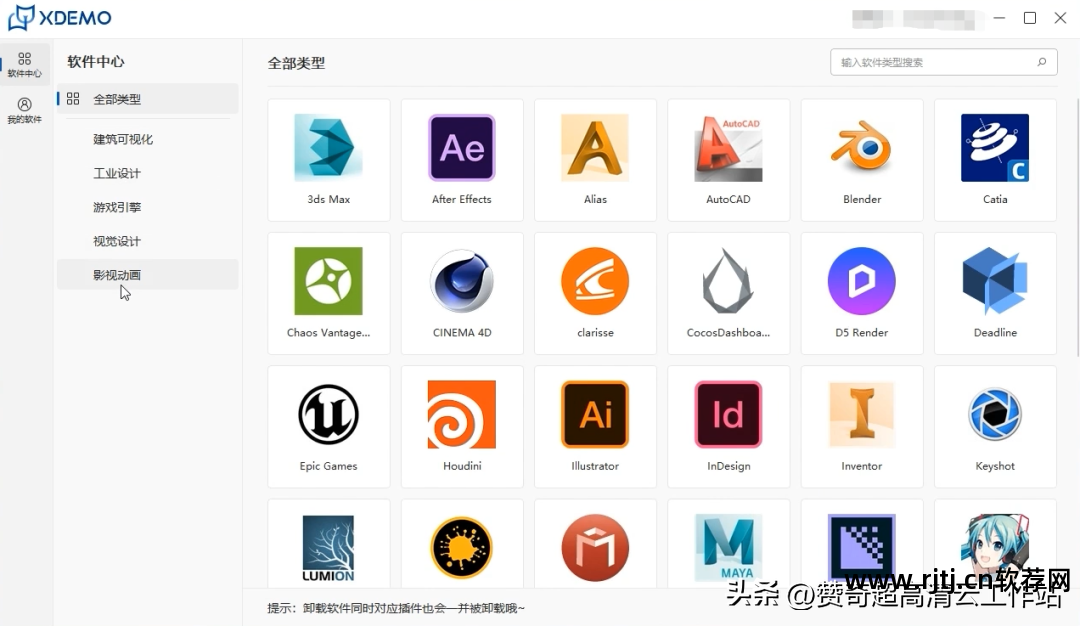This screenshot has height=626, width=1080.
Task: Open the red cube app icon beside Maya
Action: click(x=595, y=548)
